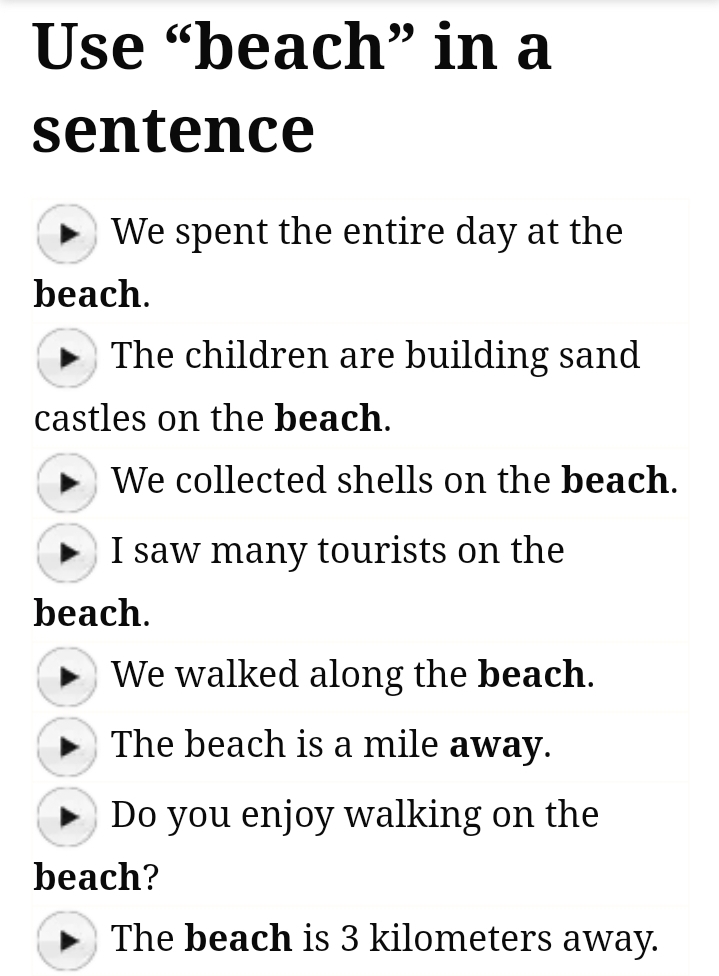This screenshot has height=976, width=719.
Task: Click the text "The children are building sand"
Action: (374, 356)
